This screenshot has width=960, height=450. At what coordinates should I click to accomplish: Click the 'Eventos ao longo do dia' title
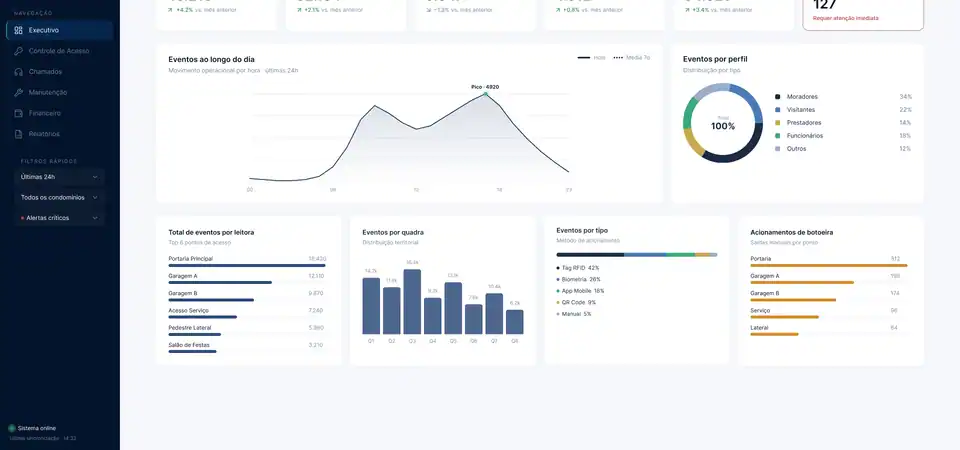click(x=211, y=59)
